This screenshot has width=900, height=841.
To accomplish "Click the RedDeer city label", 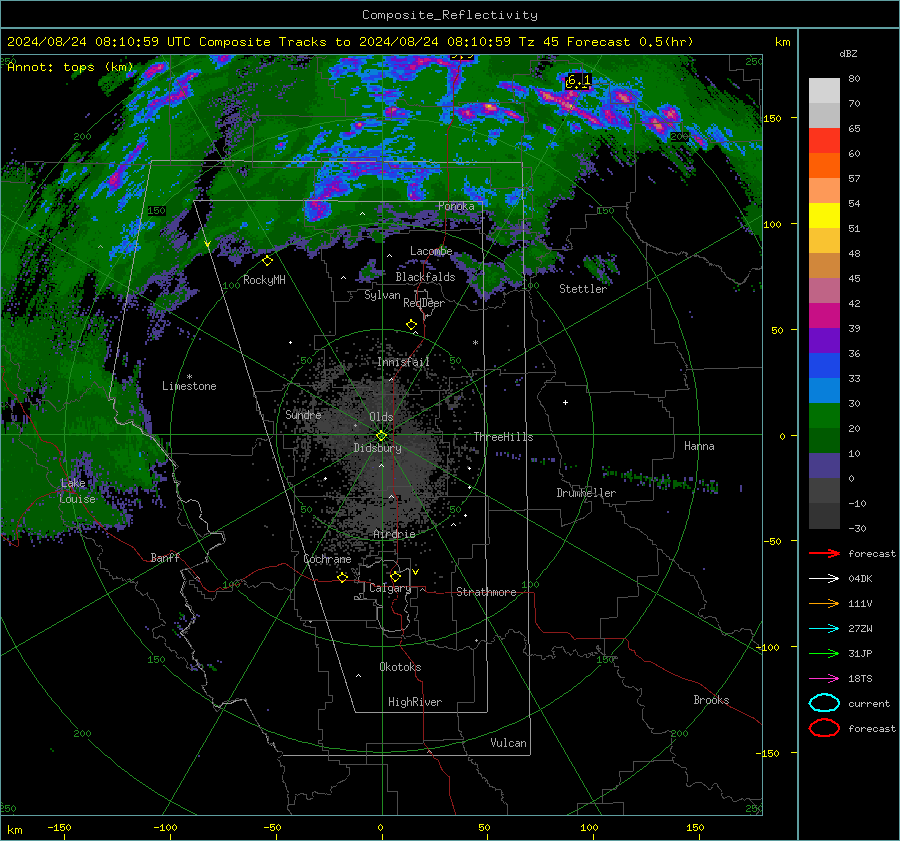I will [424, 303].
